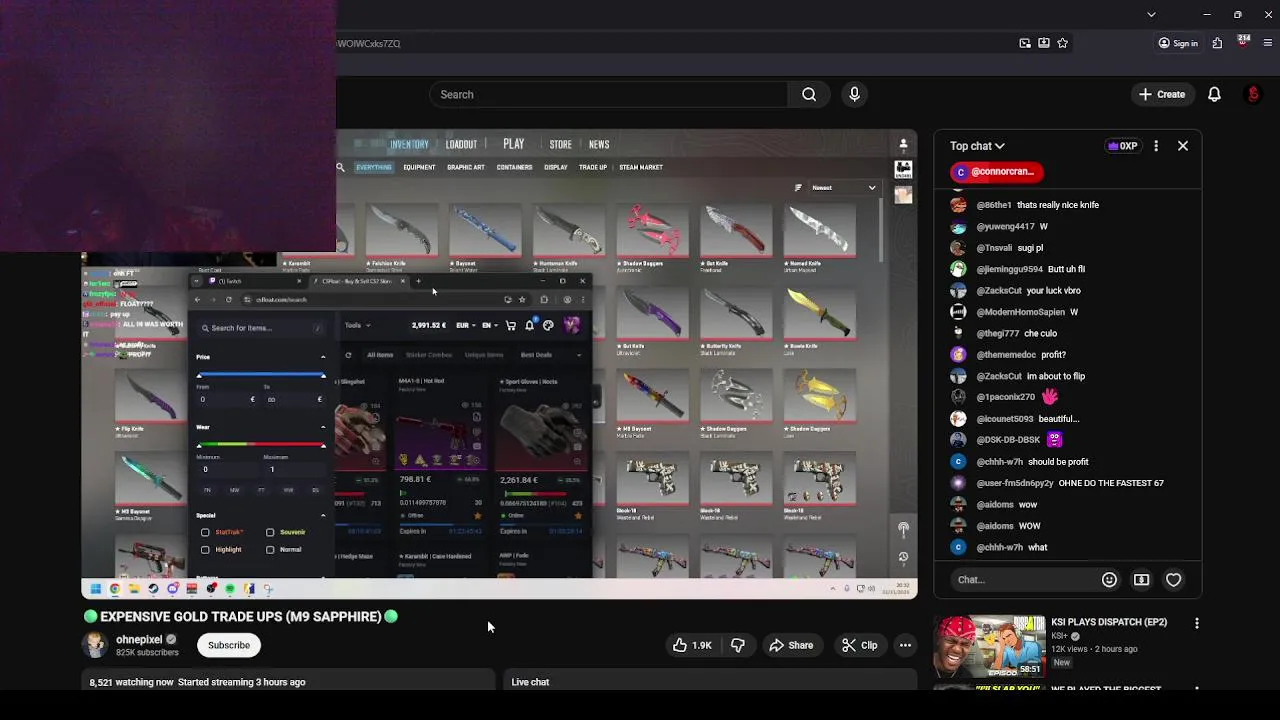Open the CSFloat Tools dropdown
The image size is (1280, 720).
pyautogui.click(x=357, y=325)
